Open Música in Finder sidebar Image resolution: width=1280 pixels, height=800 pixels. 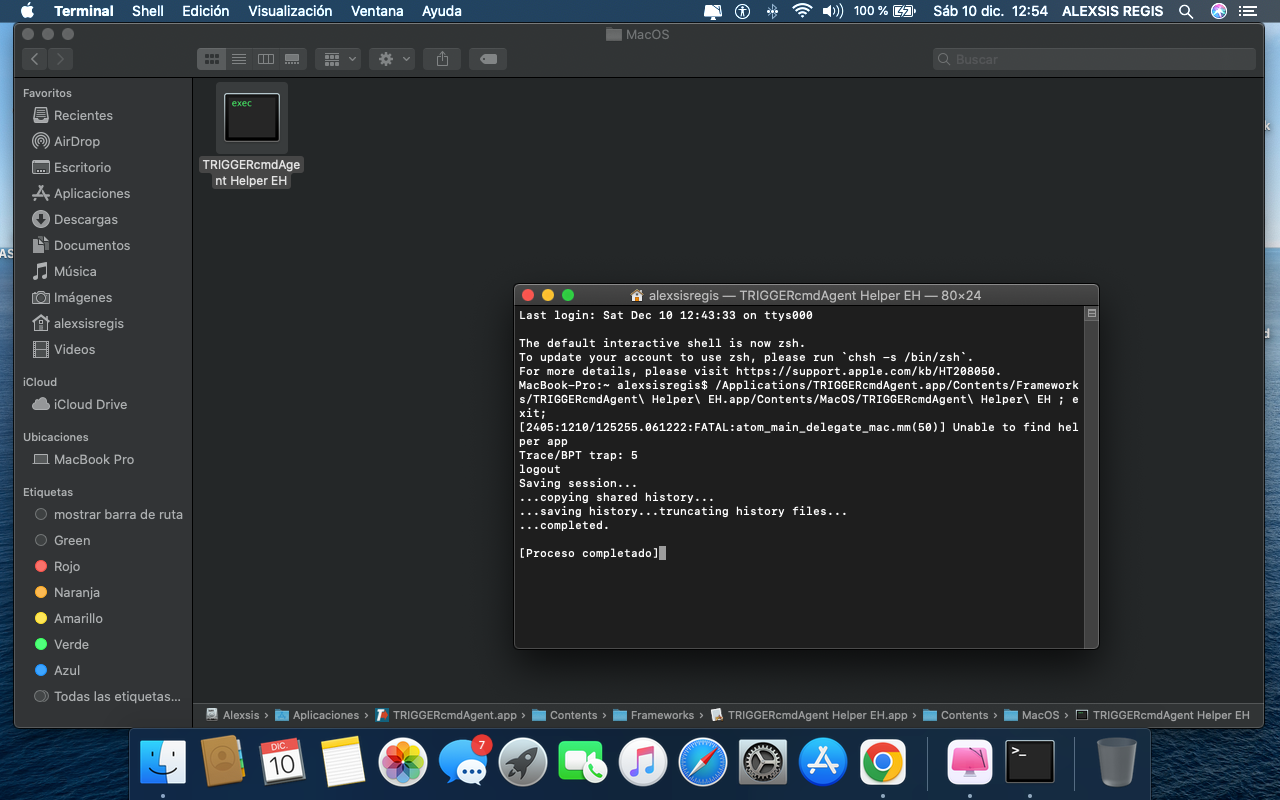click(x=75, y=271)
